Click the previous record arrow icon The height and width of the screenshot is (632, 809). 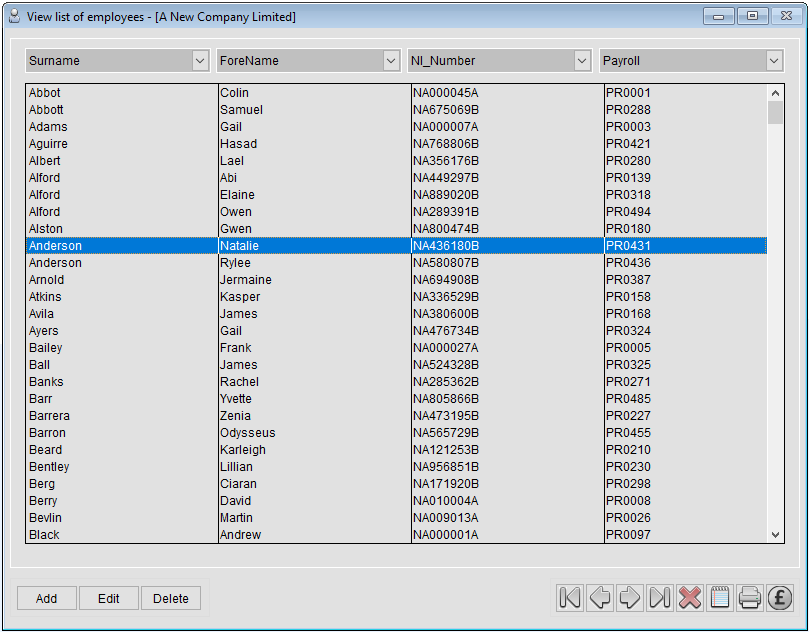599,597
